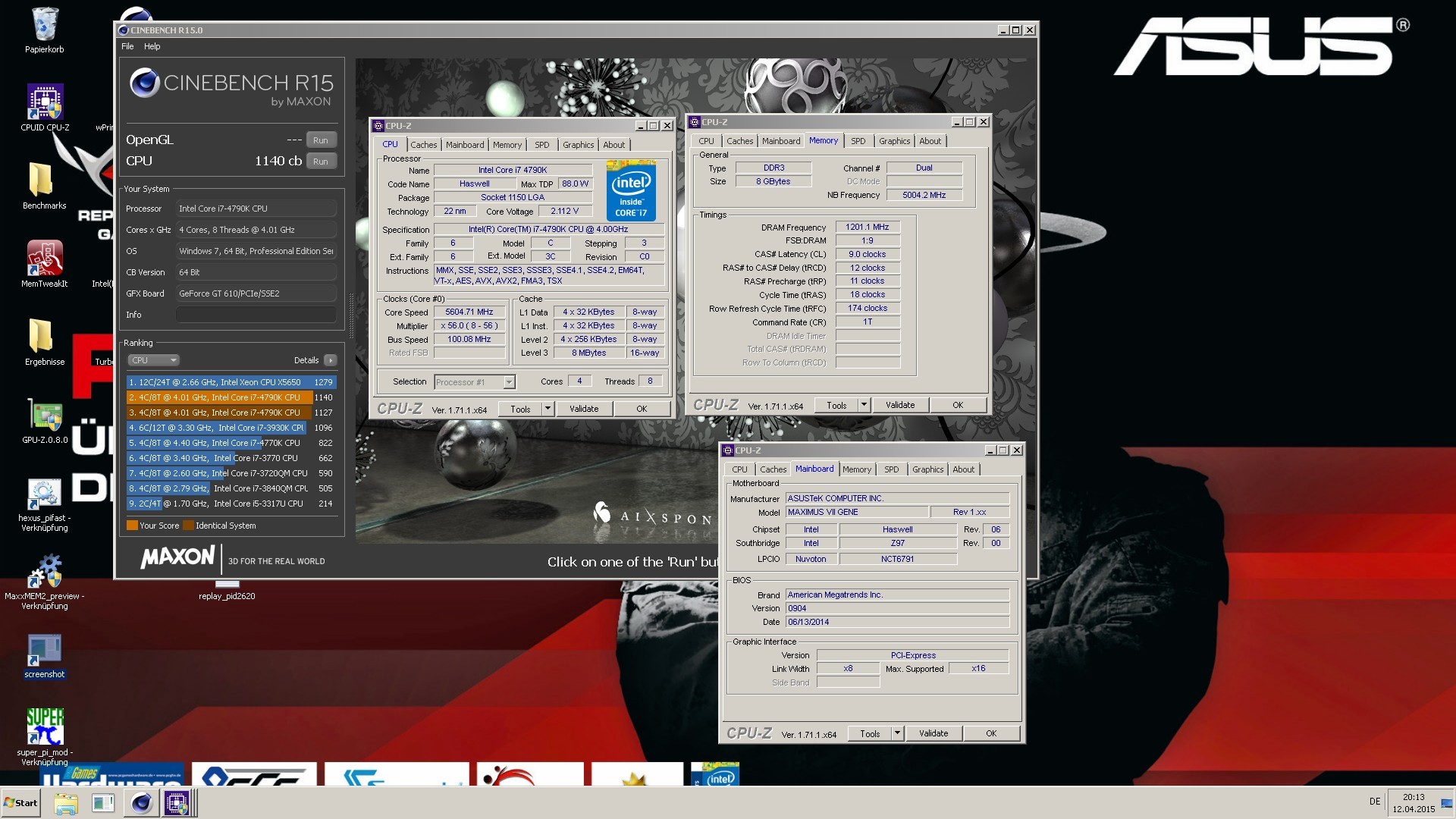Viewport: 1456px width, 819px height.
Task: Click the Cinebench title bar app icon
Action: (123, 30)
